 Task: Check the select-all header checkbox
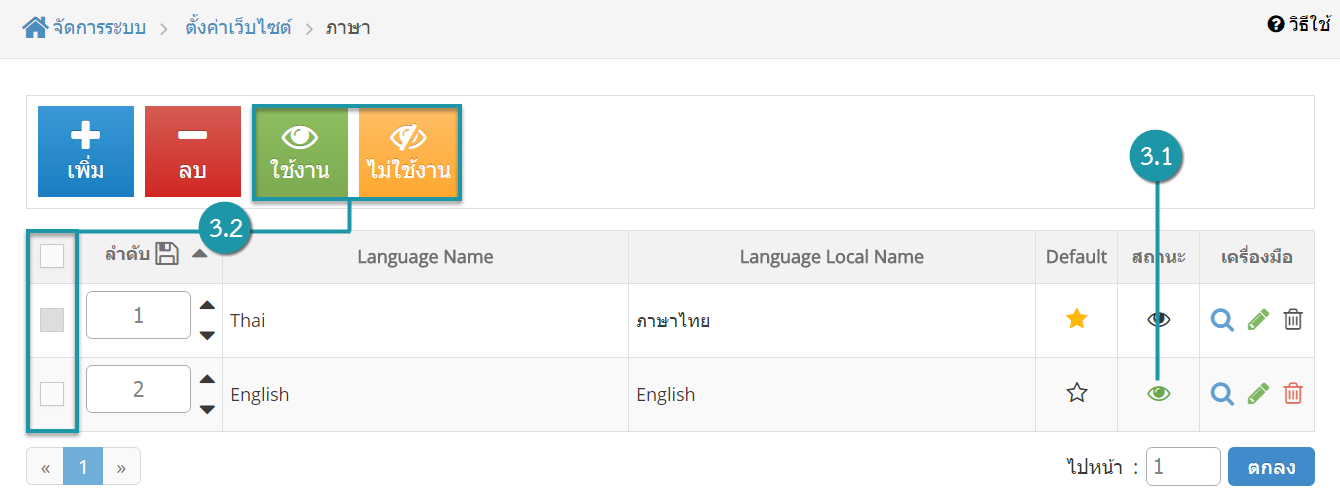[52, 257]
